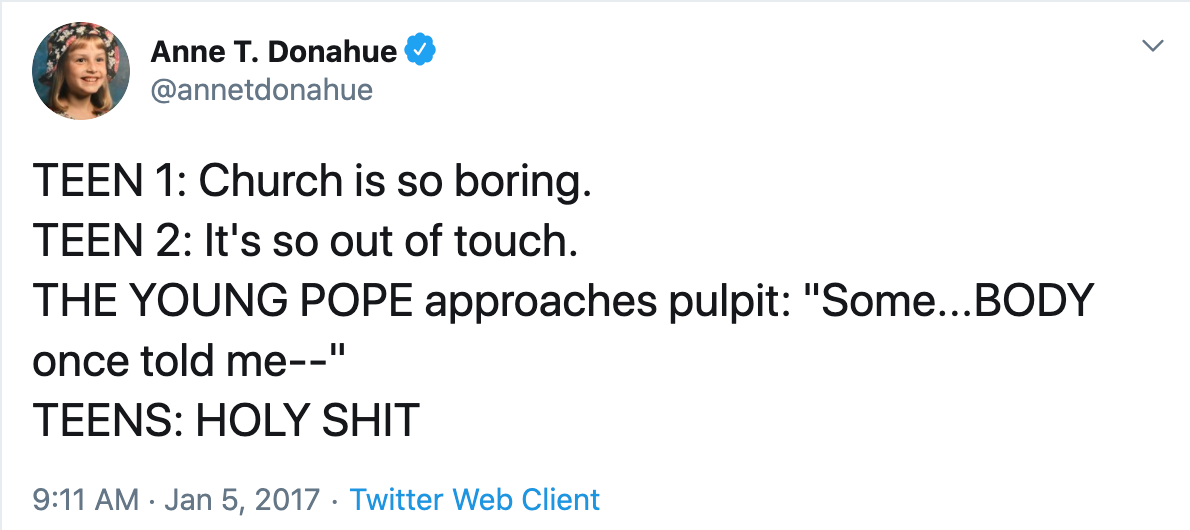Select the Jan 5, 2017 date
1190x530 pixels.
pos(241,500)
